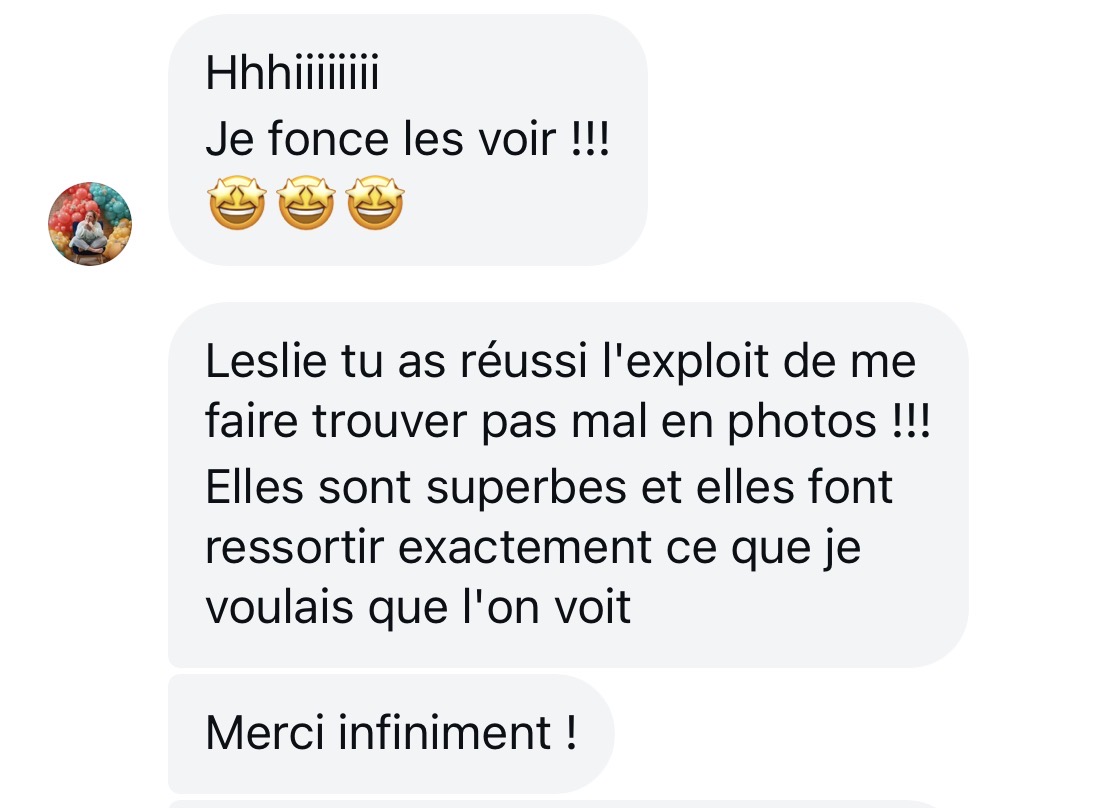Click the "Merci infiniment !" message bubble

(x=391, y=734)
